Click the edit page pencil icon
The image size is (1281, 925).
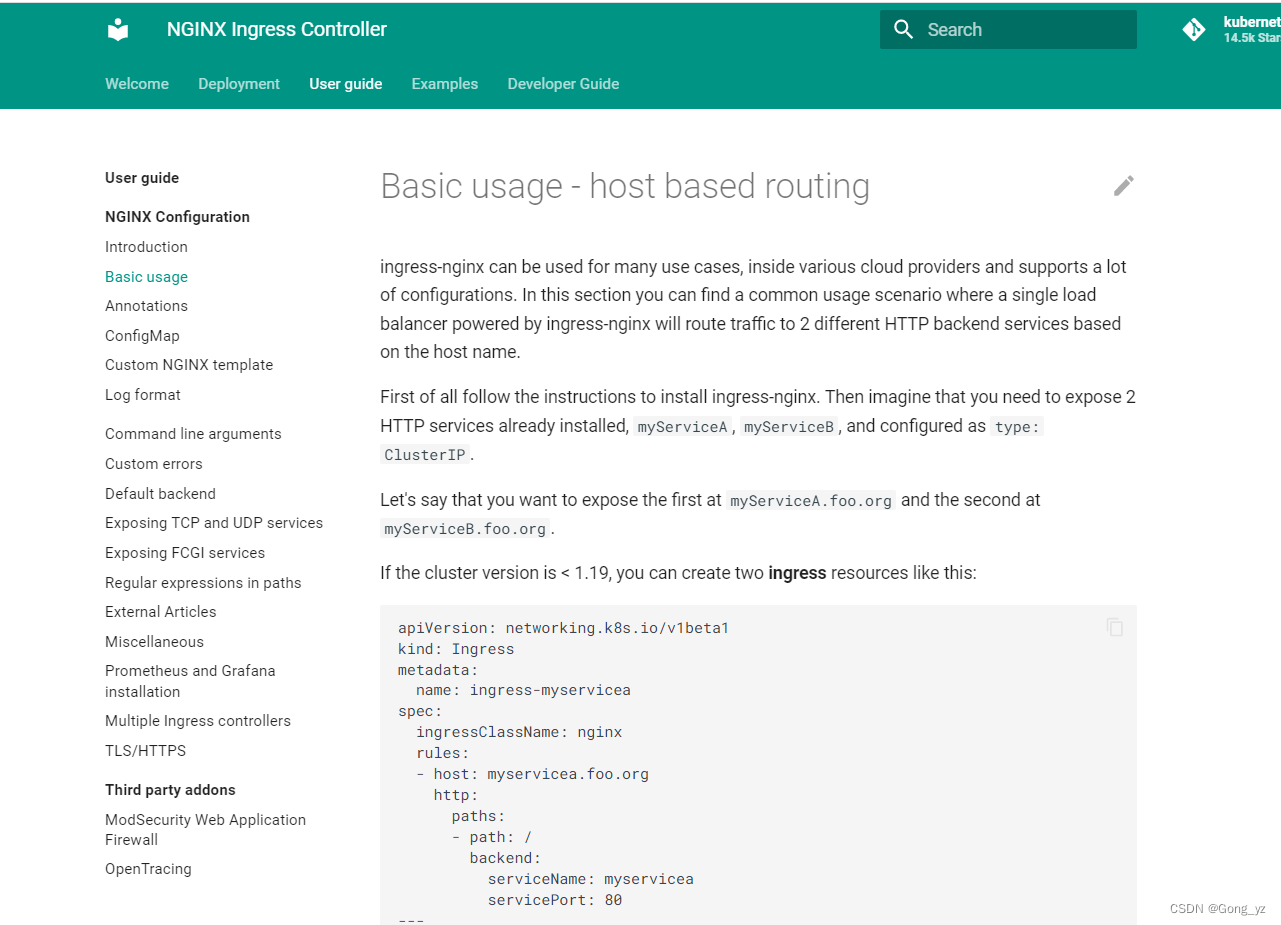pyautogui.click(x=1124, y=186)
